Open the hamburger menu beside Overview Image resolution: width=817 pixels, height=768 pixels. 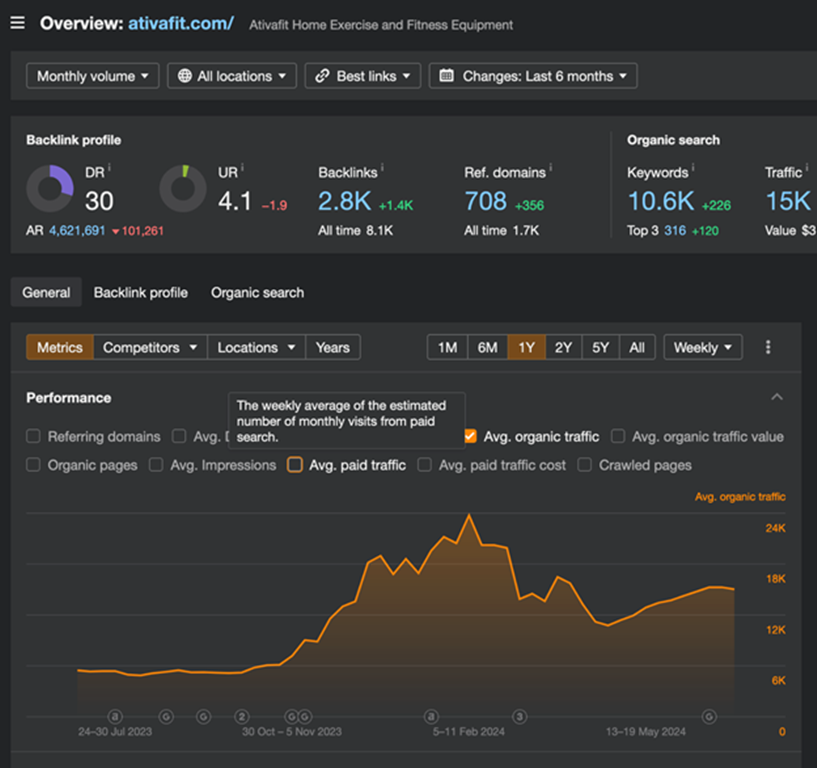17,23
